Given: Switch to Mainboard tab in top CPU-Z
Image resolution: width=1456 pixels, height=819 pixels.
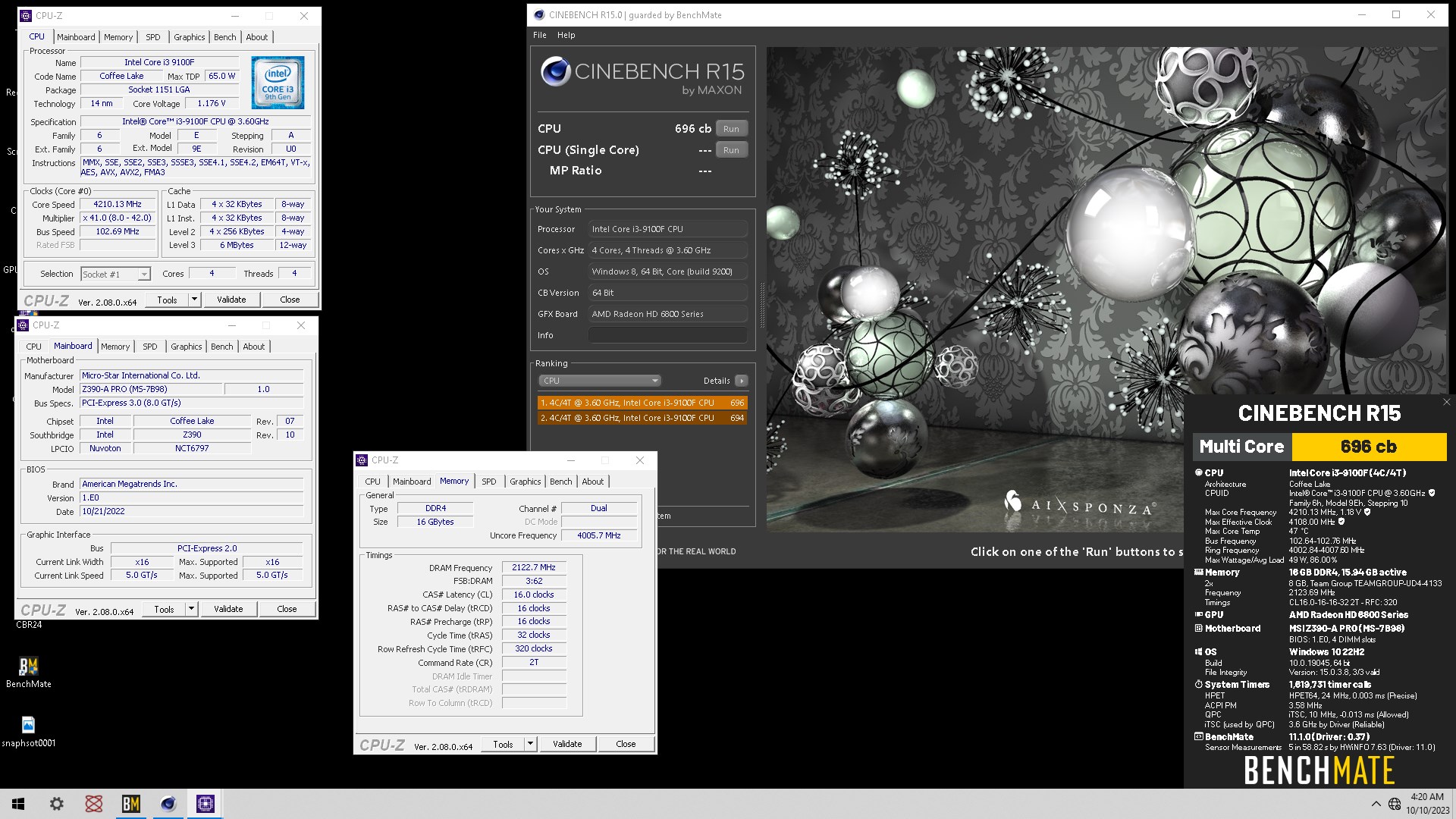Looking at the screenshot, I should (x=76, y=37).
